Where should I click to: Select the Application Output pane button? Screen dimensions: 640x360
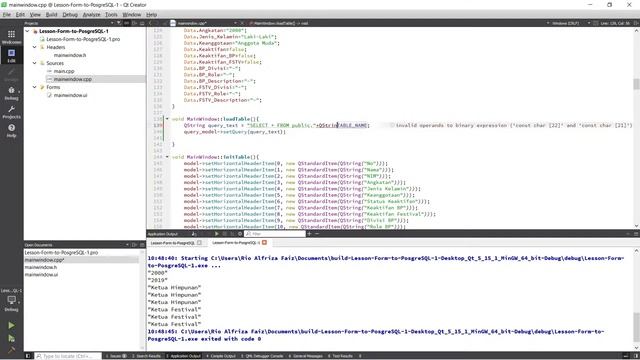[x=183, y=356]
